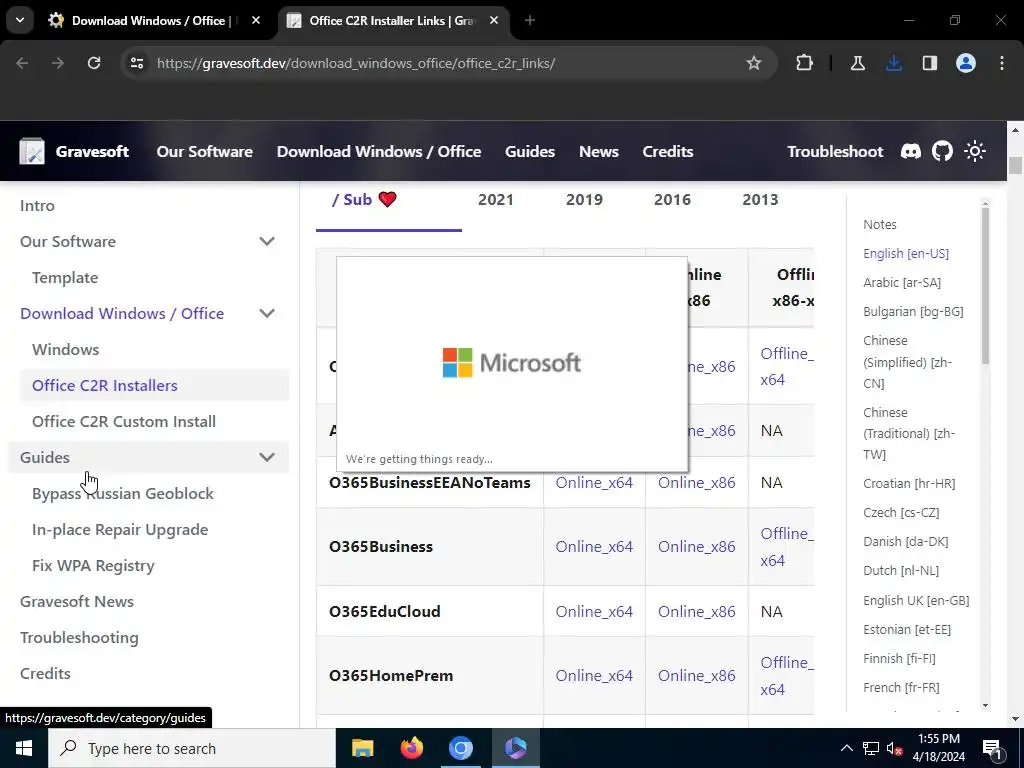Collapse Download Windows / Office sidebar chevron
1024x768 pixels.
pos(266,313)
